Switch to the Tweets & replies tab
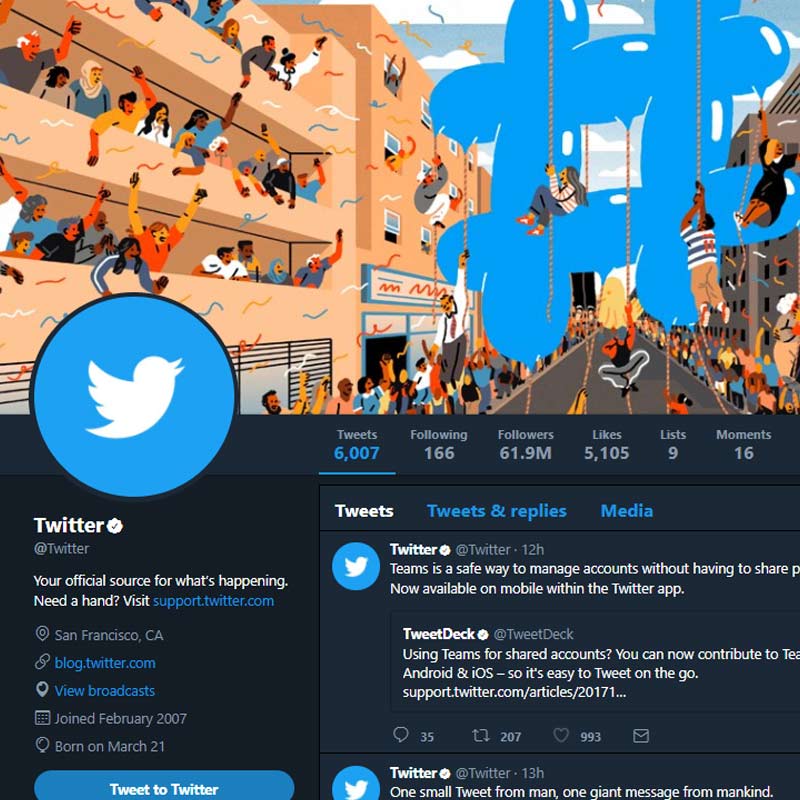This screenshot has height=800, width=800. point(496,511)
